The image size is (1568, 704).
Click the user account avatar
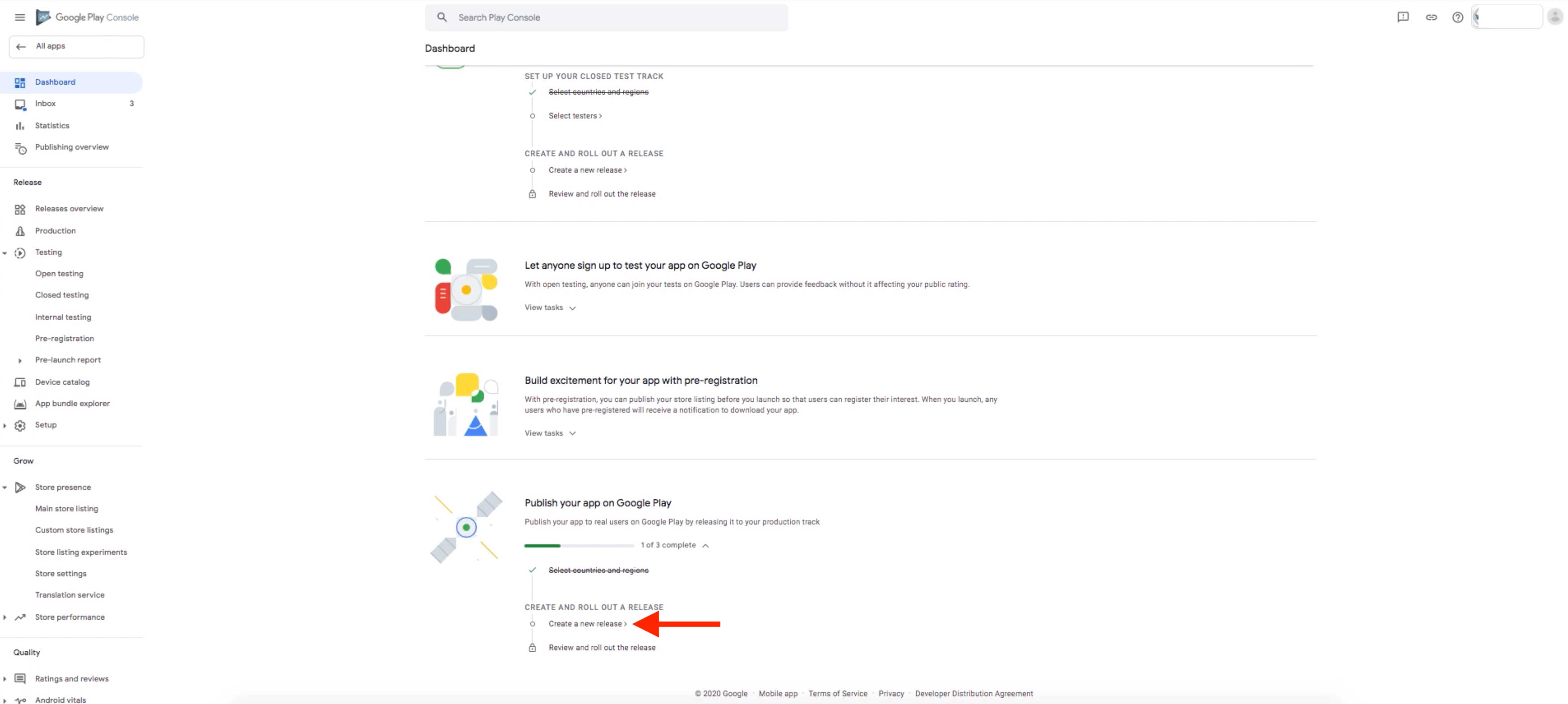coord(1554,17)
